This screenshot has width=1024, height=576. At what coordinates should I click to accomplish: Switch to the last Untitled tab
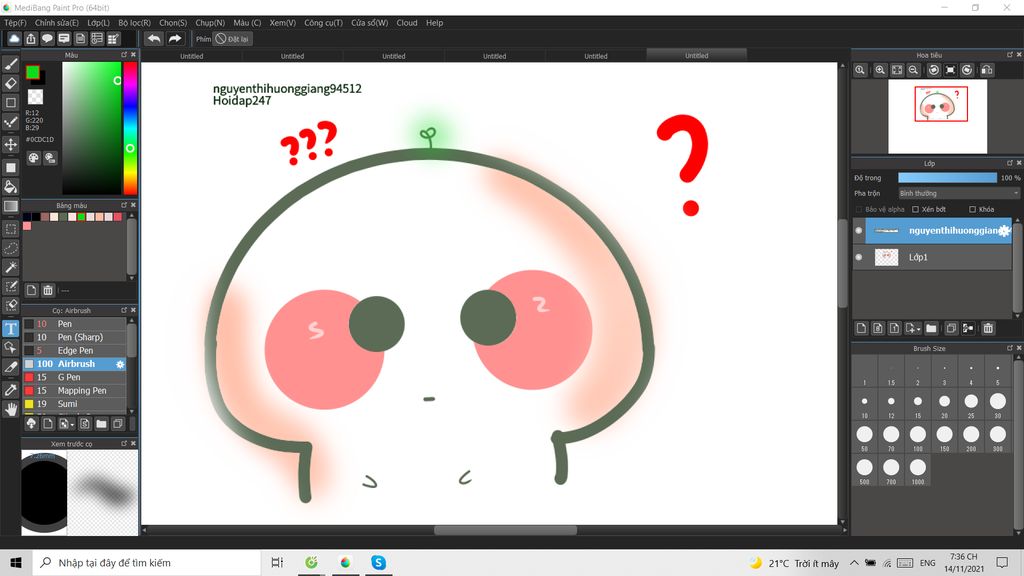coord(696,56)
